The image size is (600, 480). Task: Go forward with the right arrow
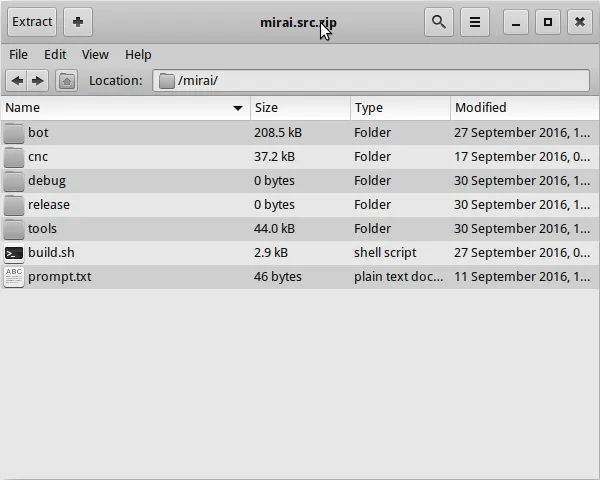[38, 81]
